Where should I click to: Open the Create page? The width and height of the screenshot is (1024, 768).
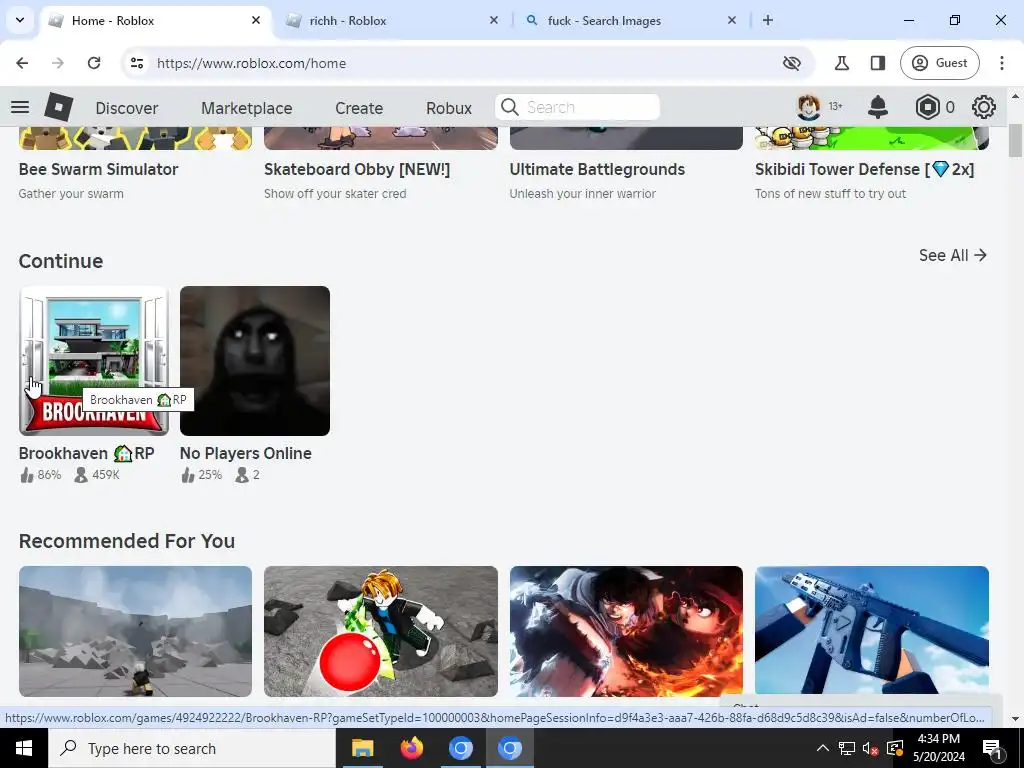(x=359, y=108)
